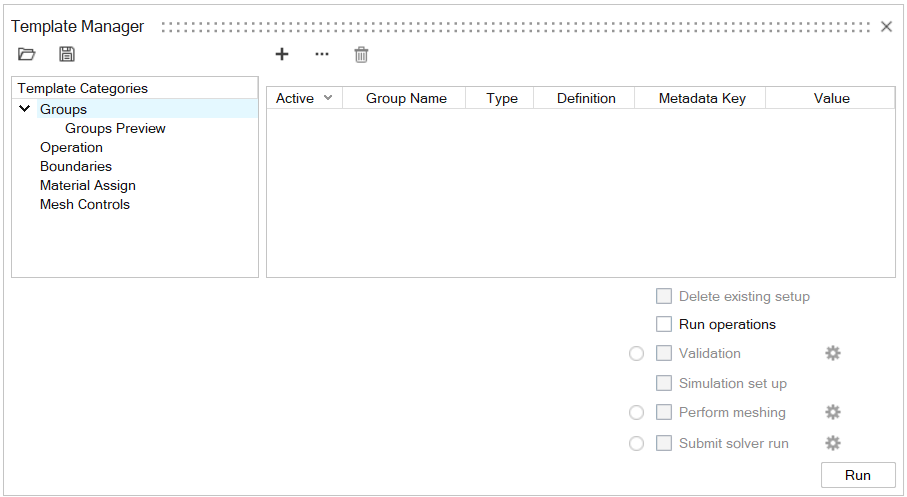The width and height of the screenshot is (907, 497).
Task: Open the Active column dropdown arrow
Action: click(328, 97)
